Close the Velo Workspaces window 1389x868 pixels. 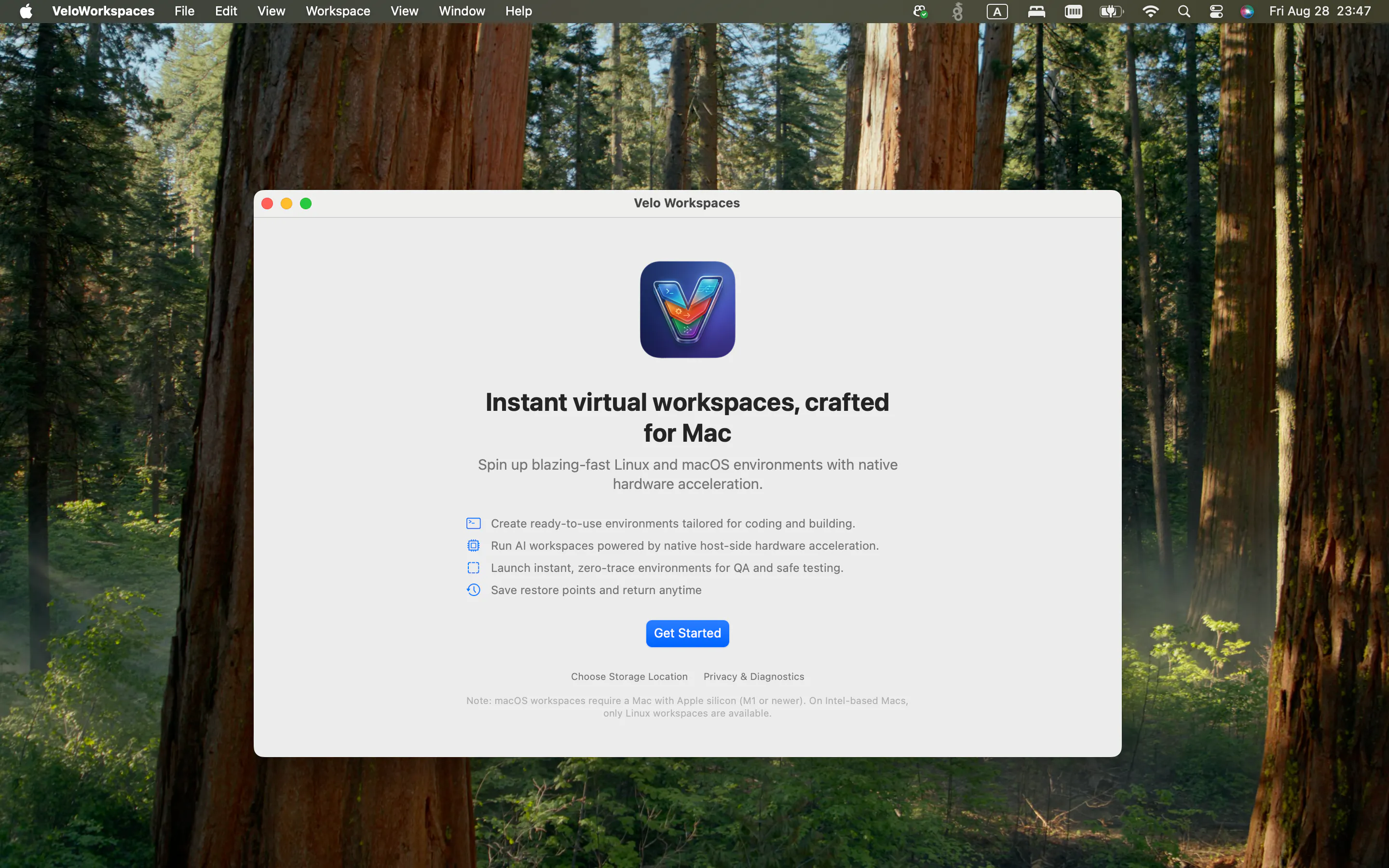[x=267, y=203]
